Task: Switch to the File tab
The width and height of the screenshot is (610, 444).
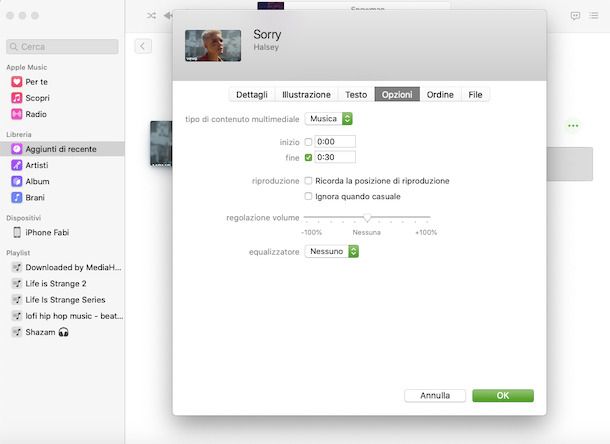Action: tap(475, 95)
